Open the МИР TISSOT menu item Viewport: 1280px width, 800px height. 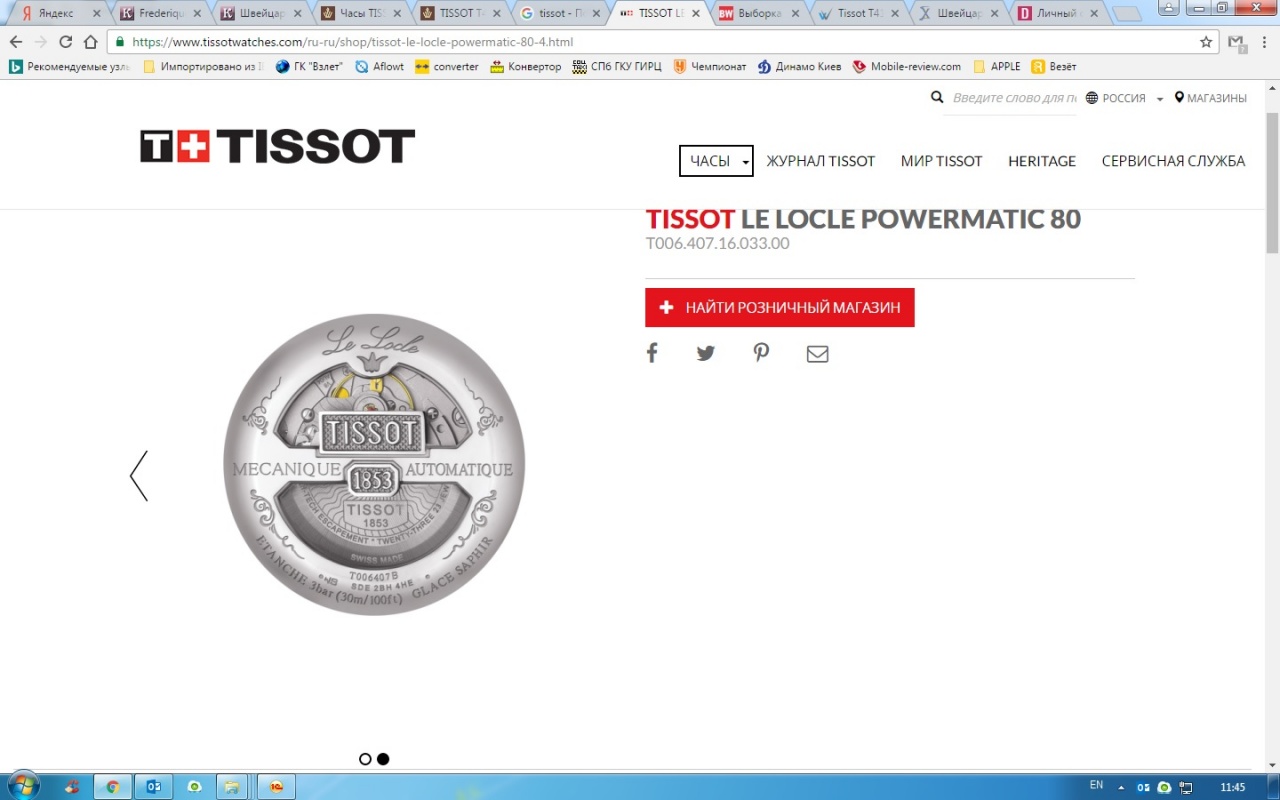point(941,161)
